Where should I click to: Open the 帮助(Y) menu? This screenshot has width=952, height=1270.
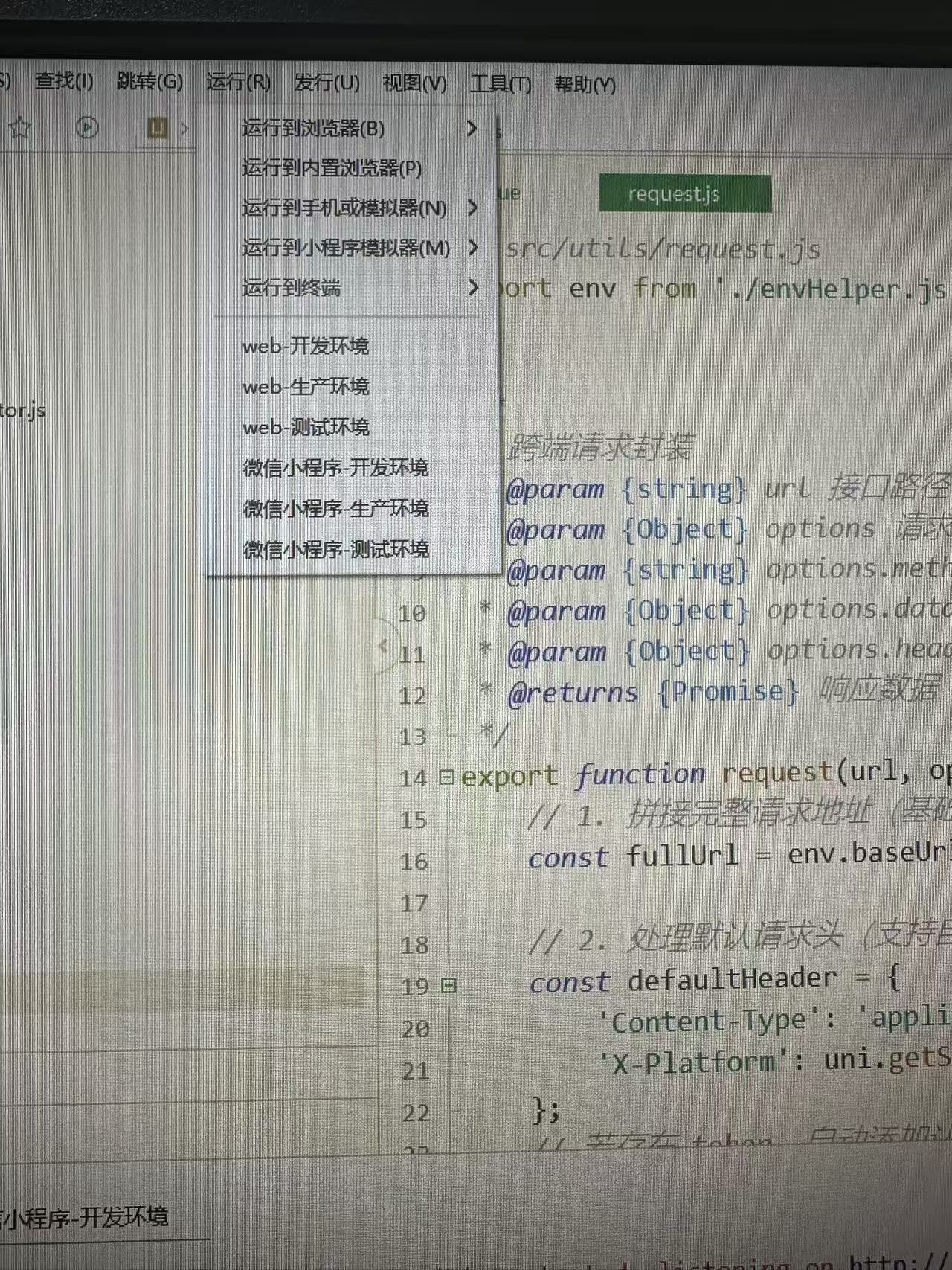(585, 85)
